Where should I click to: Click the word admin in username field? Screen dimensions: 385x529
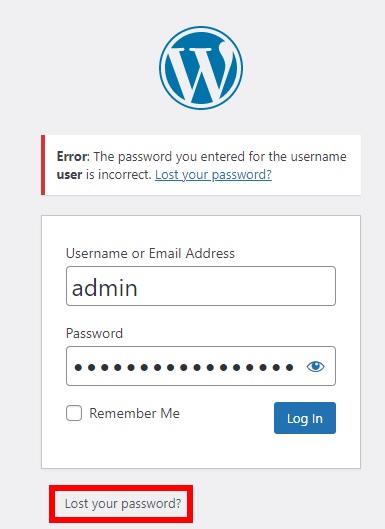(x=105, y=288)
